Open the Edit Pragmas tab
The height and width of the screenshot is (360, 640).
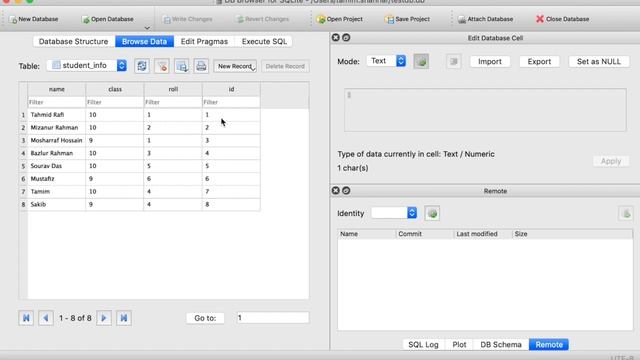coord(204,42)
